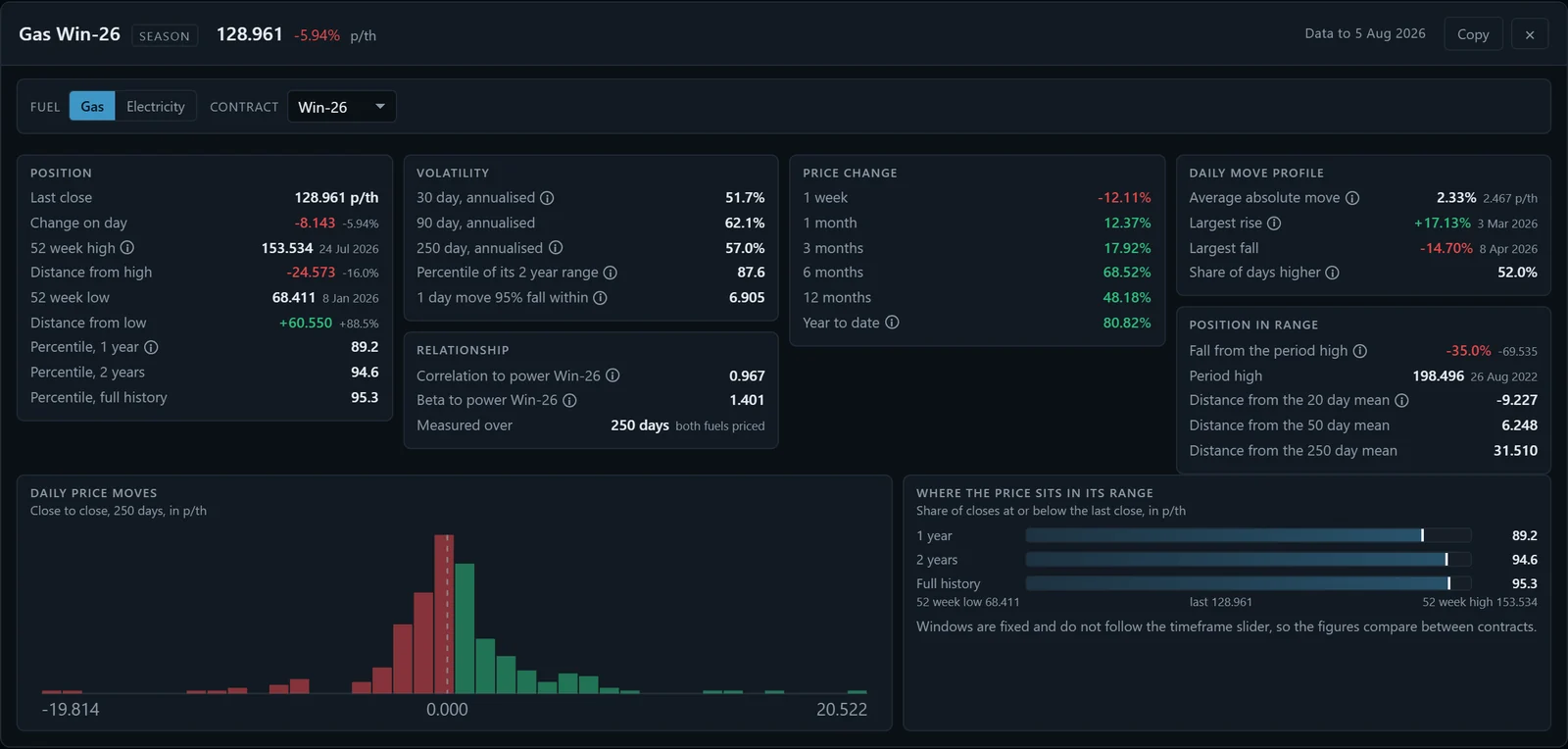Click Distance from 250 day mean 31.510

tap(1515, 451)
